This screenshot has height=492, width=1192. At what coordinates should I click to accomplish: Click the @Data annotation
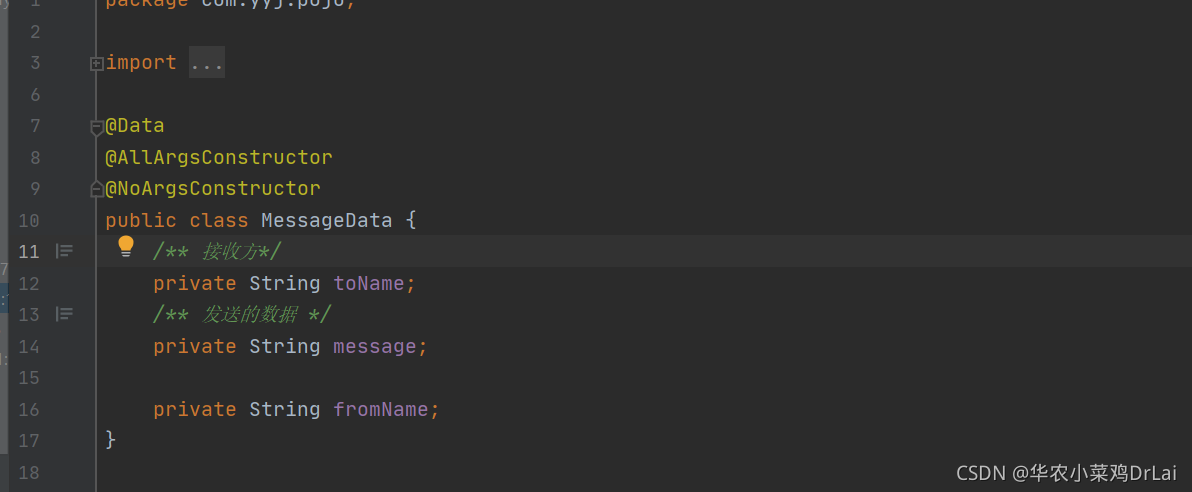coord(135,125)
